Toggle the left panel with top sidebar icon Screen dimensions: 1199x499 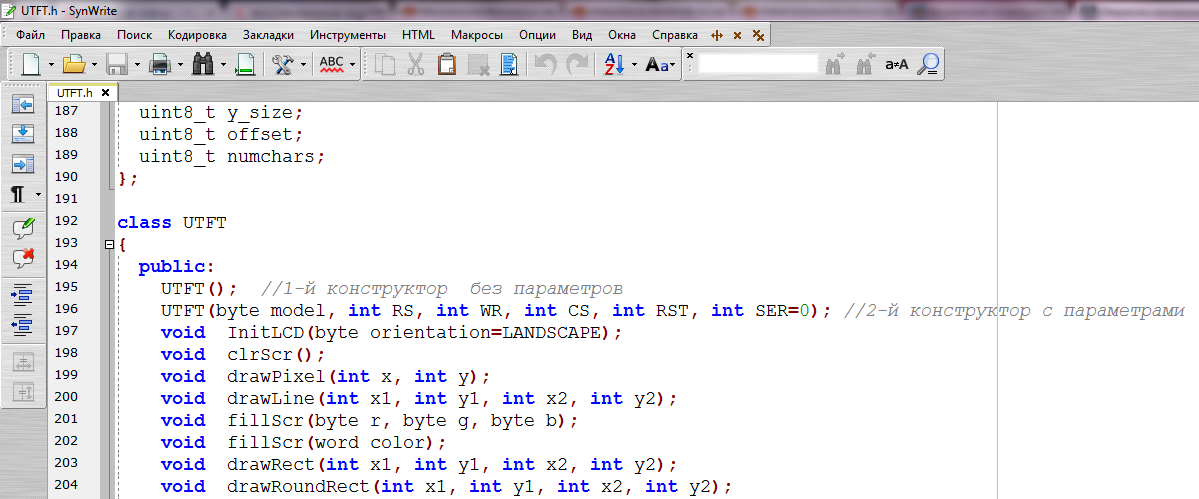22,104
